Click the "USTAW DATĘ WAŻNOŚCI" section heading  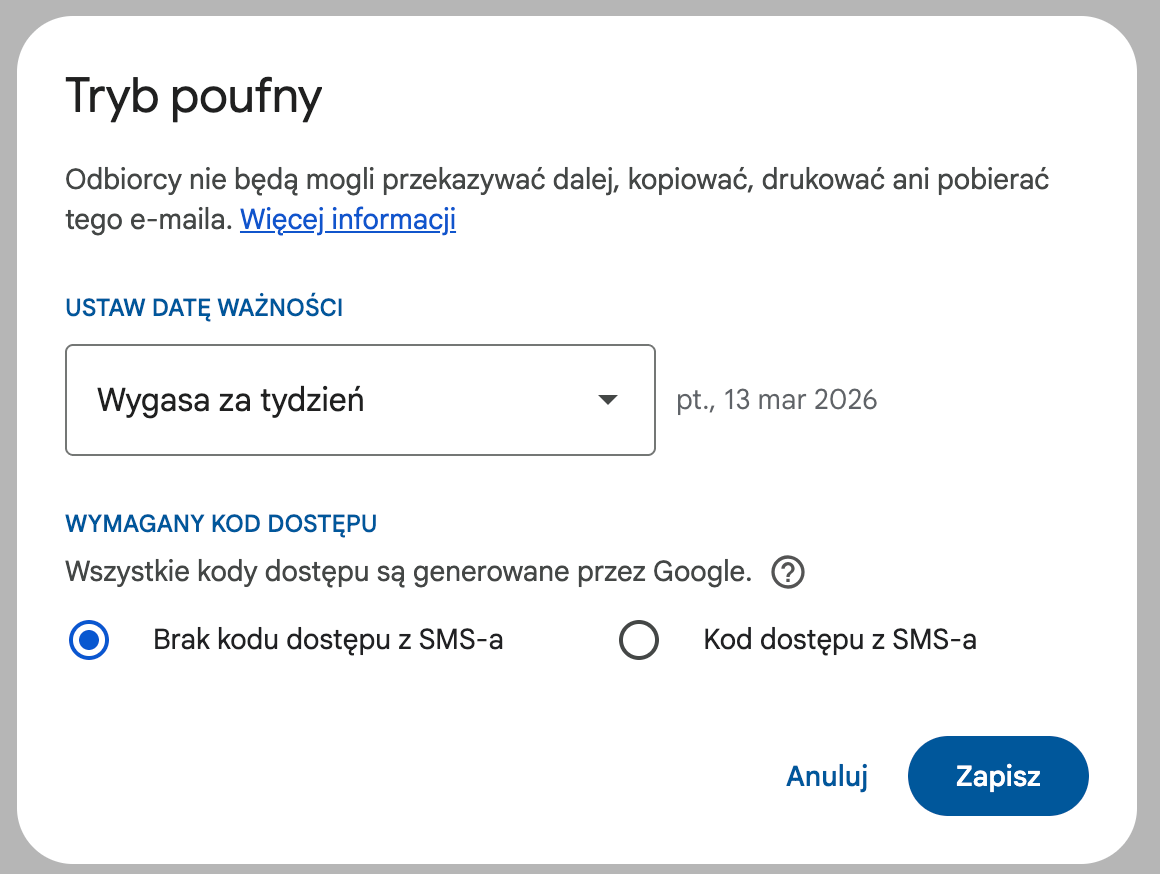(x=204, y=308)
